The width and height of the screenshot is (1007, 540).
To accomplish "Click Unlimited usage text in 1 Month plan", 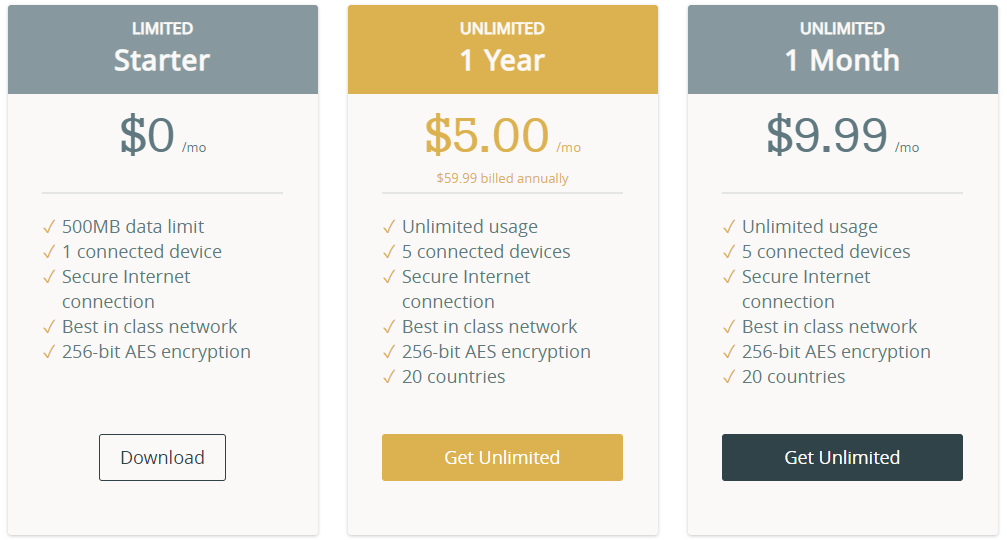I will 810,227.
